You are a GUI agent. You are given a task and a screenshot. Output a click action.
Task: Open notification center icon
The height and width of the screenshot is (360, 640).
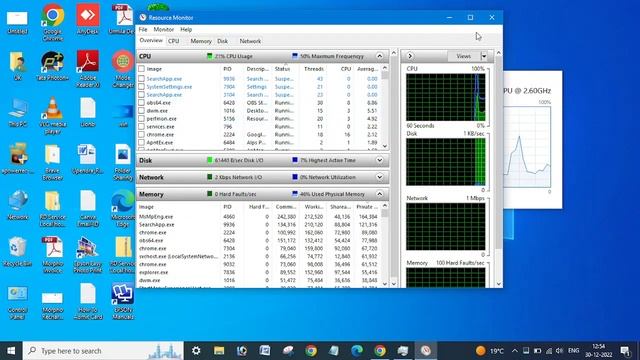pos(625,351)
